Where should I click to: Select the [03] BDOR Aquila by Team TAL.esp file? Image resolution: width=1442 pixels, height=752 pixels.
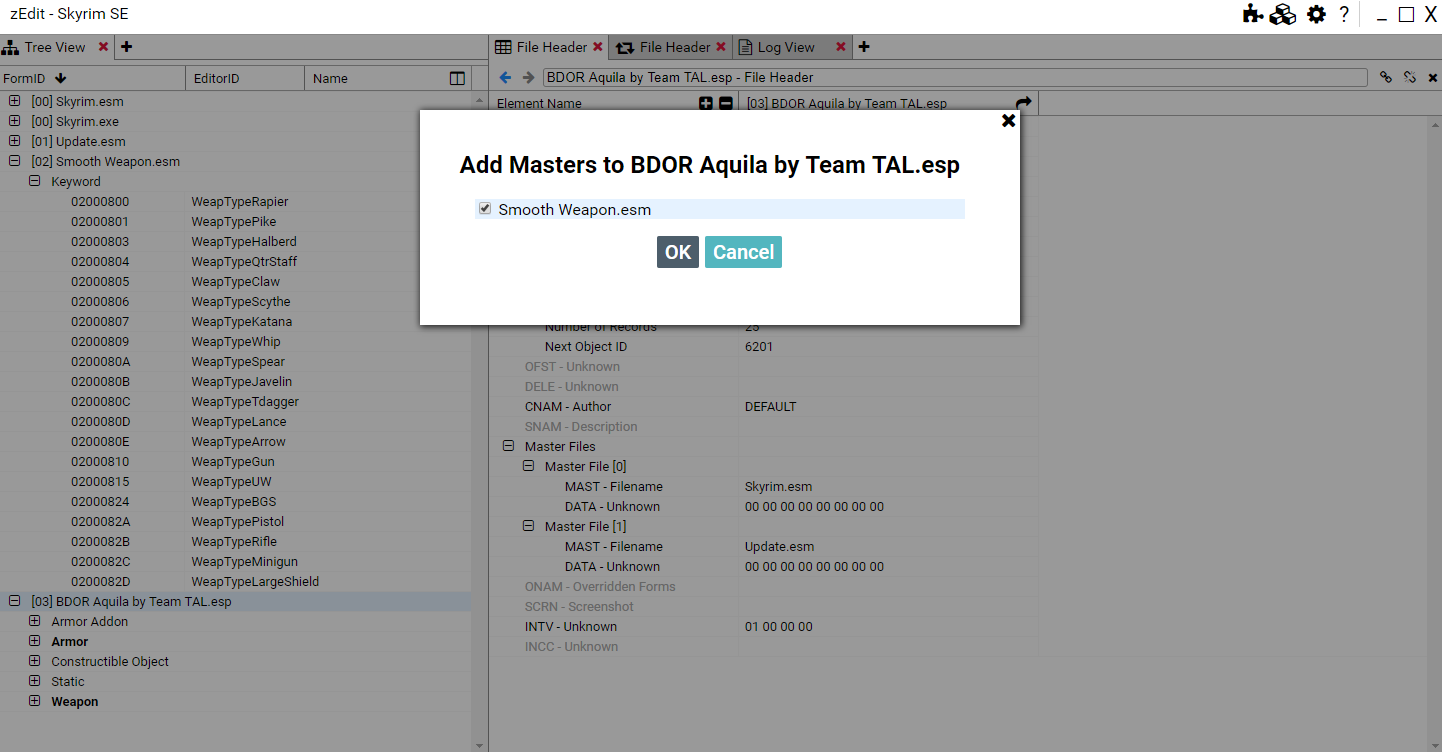(x=235, y=601)
